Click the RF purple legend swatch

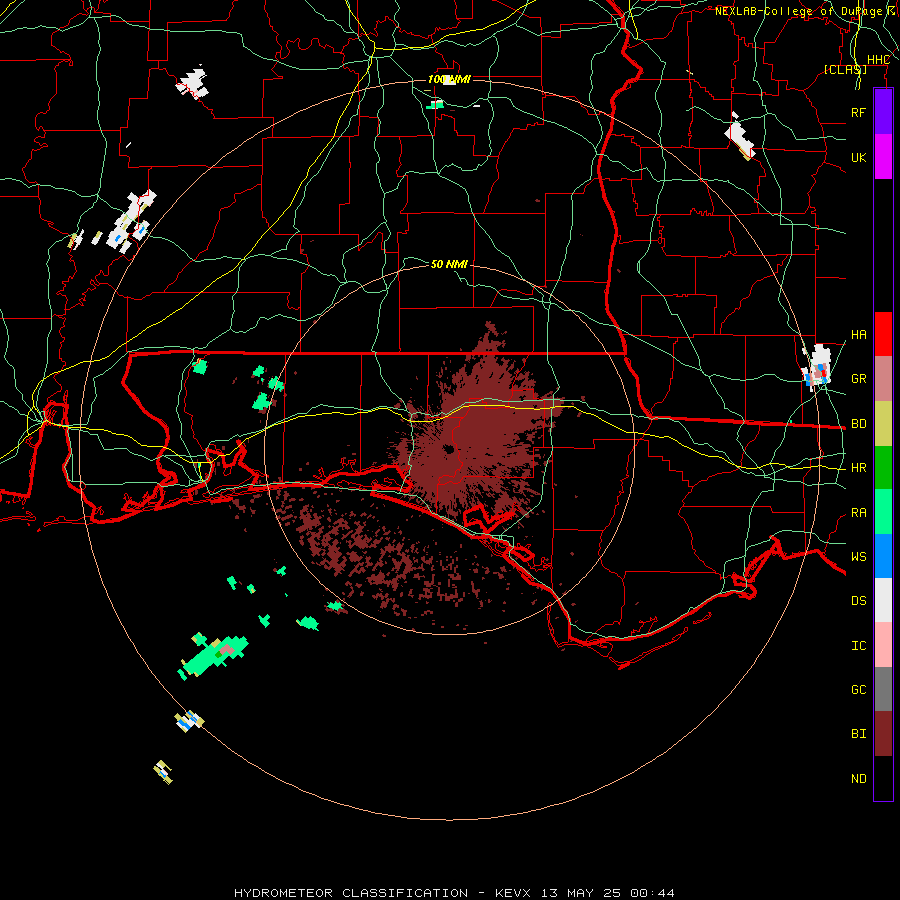(x=883, y=112)
